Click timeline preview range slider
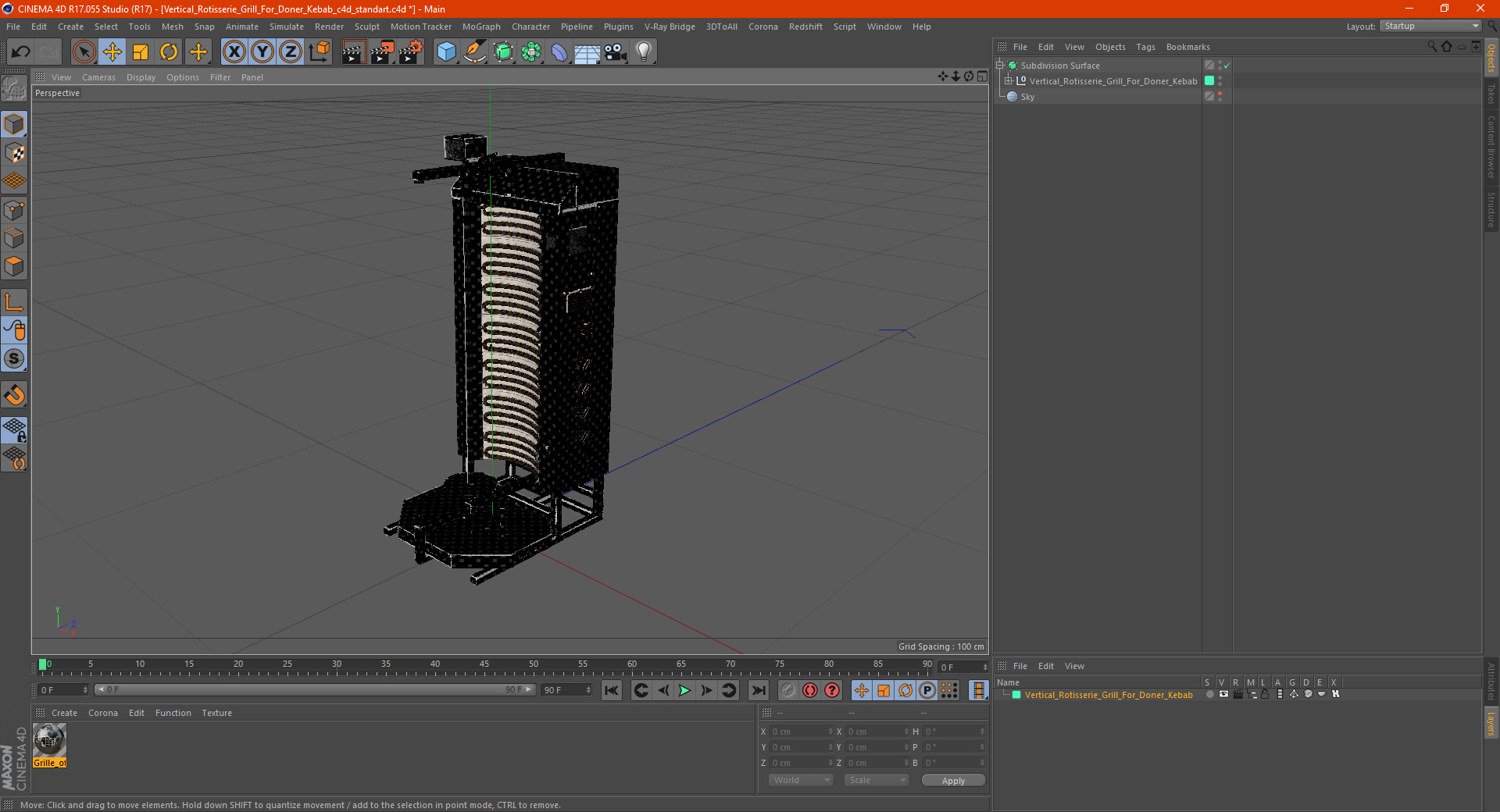Viewport: 1500px width, 812px height. [315, 689]
